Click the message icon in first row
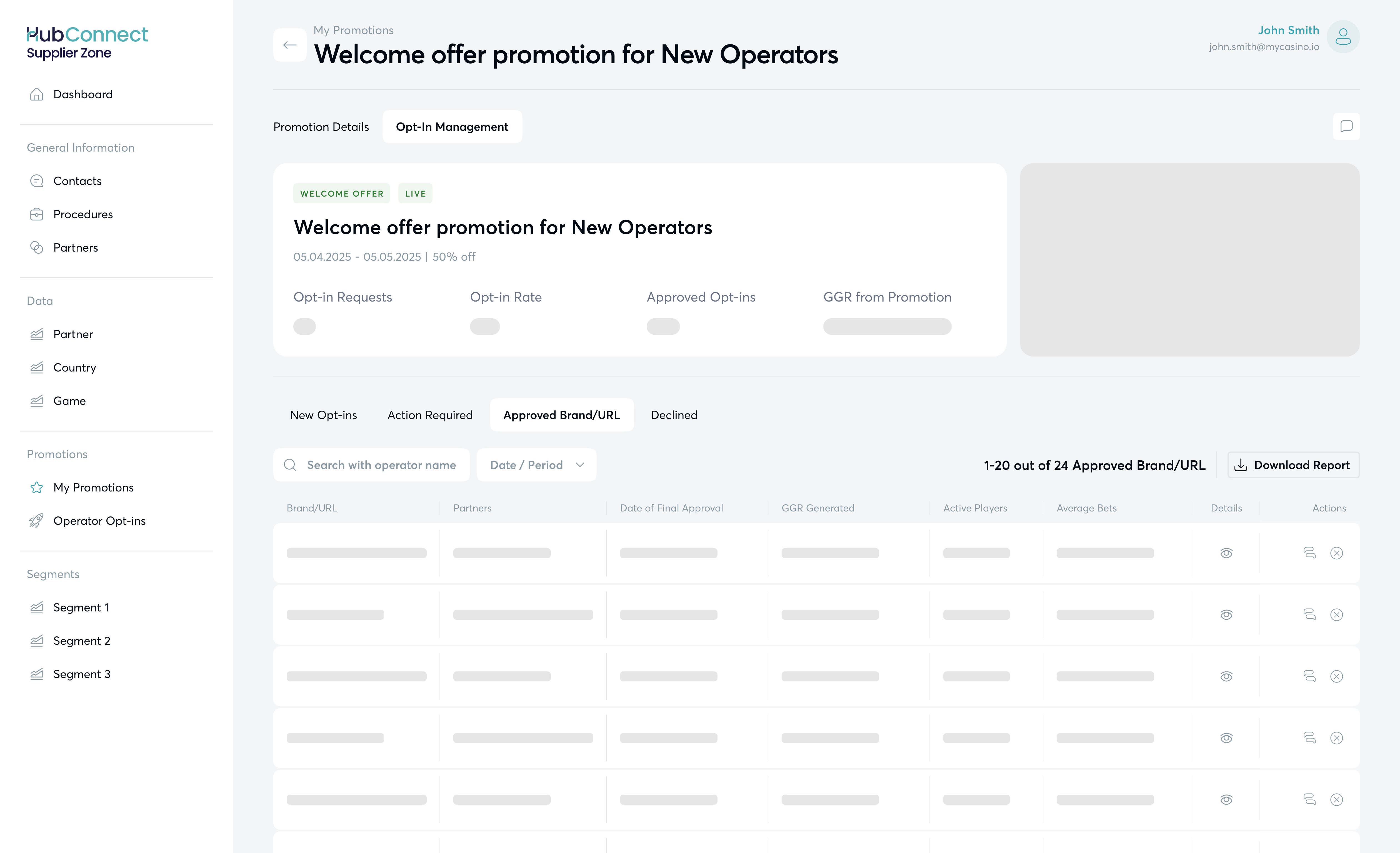1400x853 pixels. [x=1309, y=553]
